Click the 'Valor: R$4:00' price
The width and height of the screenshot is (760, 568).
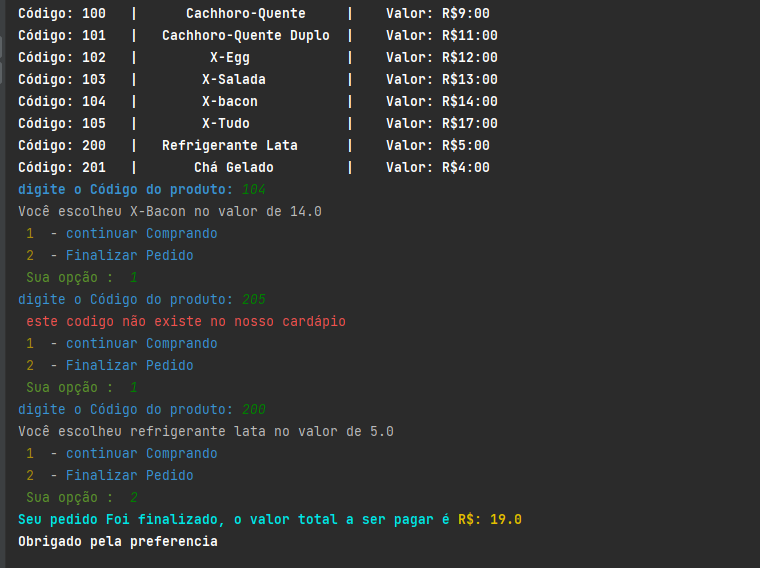(438, 168)
